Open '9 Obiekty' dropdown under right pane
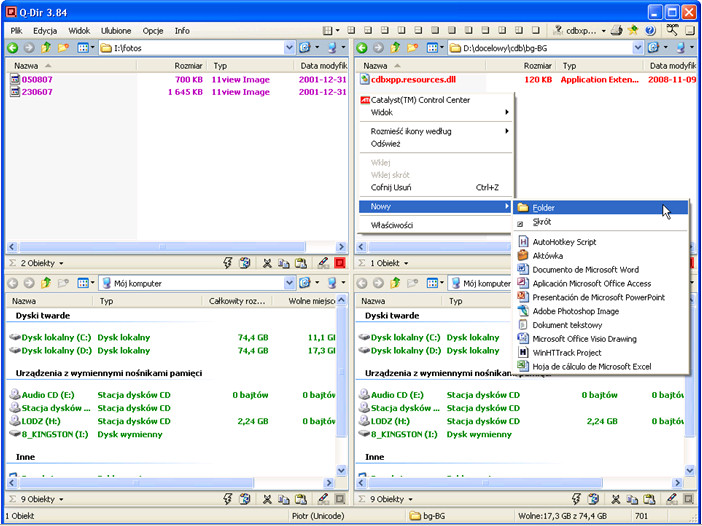The height and width of the screenshot is (526, 702). click(x=410, y=499)
